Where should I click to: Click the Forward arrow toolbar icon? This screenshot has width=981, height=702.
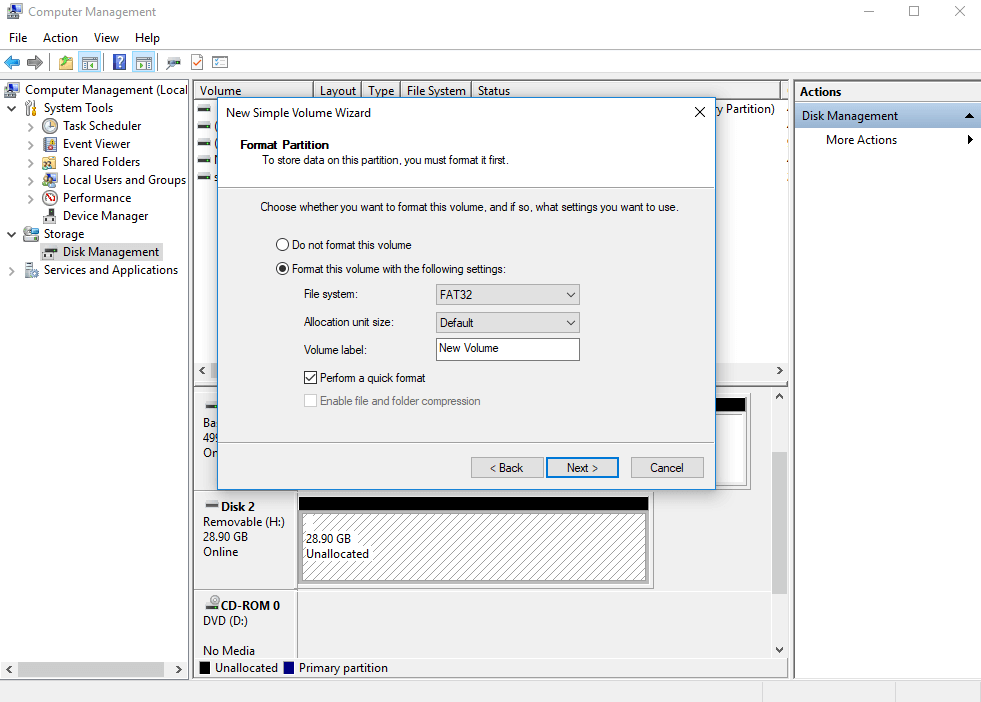(35, 63)
